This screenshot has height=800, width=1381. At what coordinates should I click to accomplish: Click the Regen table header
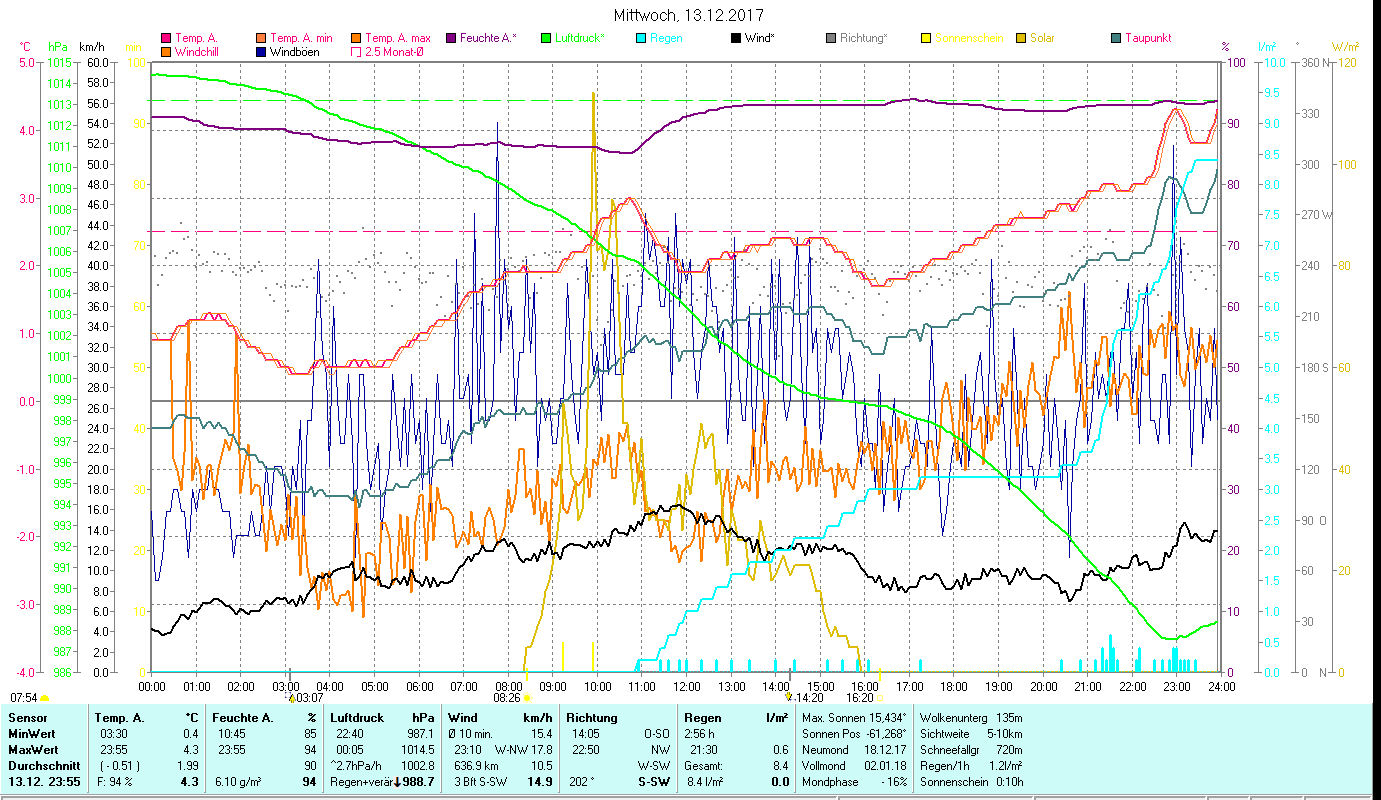(x=701, y=718)
